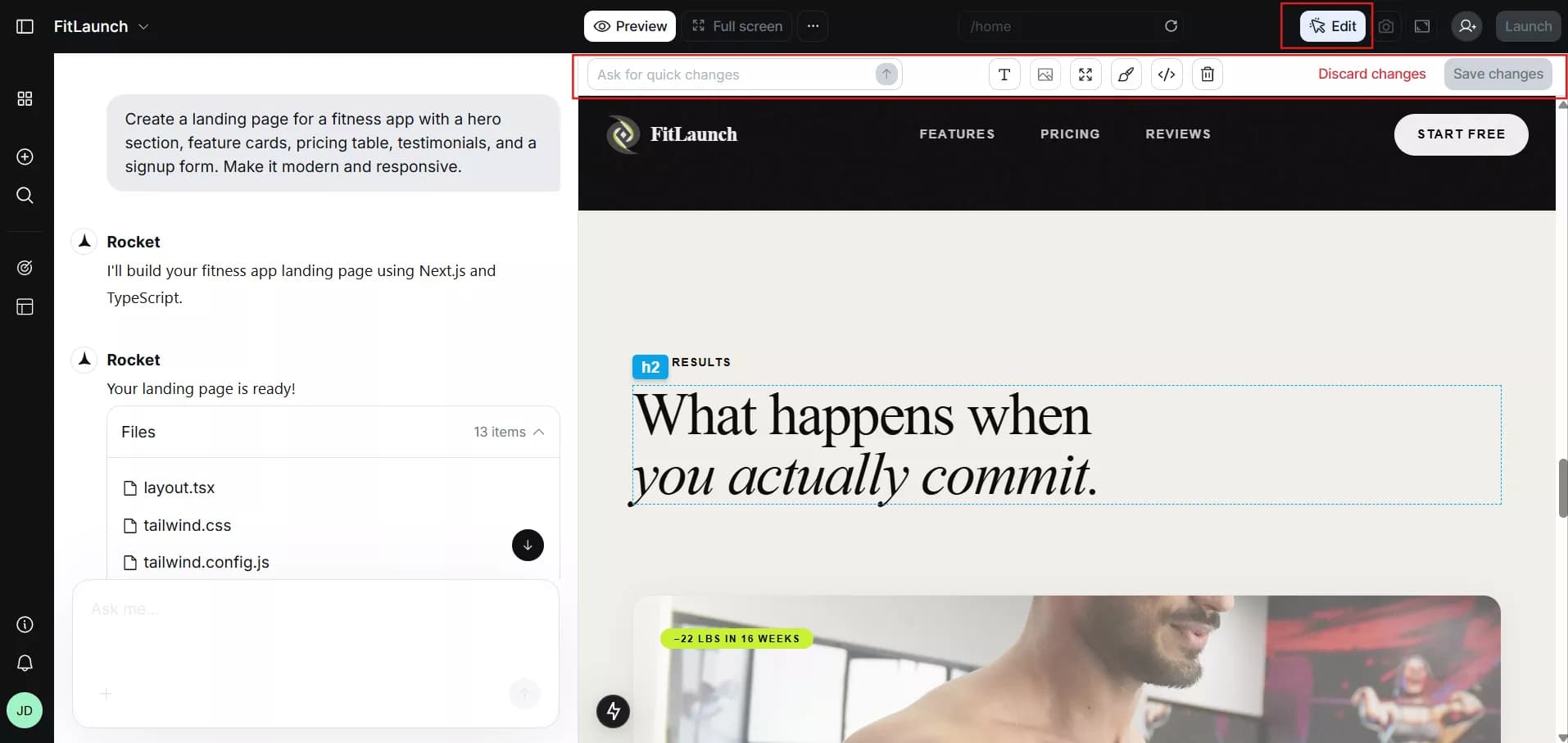
Task: Open the three-dot more options menu
Action: click(x=813, y=26)
